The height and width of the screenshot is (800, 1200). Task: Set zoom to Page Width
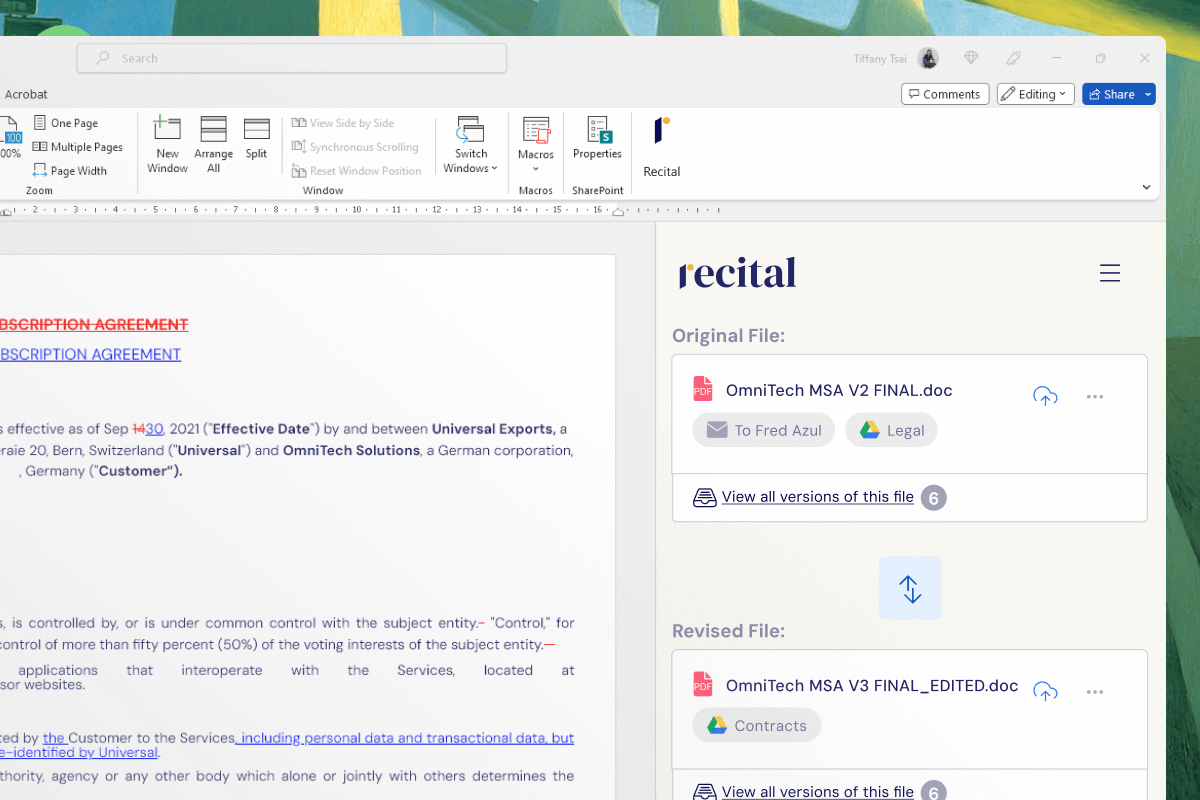70,171
